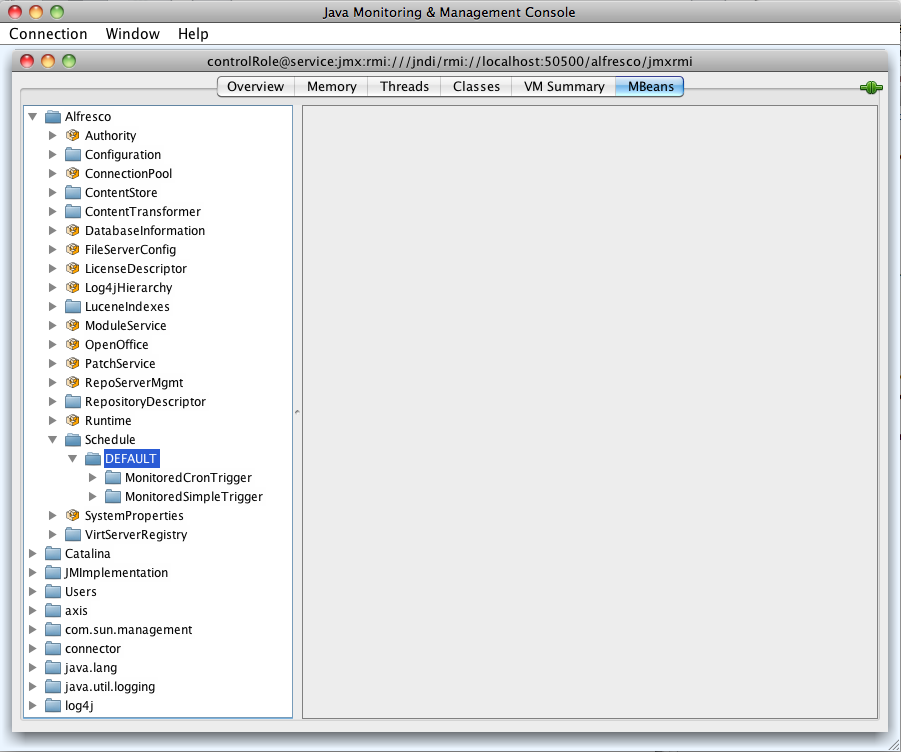Click the DatabaseInformation MBean icon

(72, 230)
